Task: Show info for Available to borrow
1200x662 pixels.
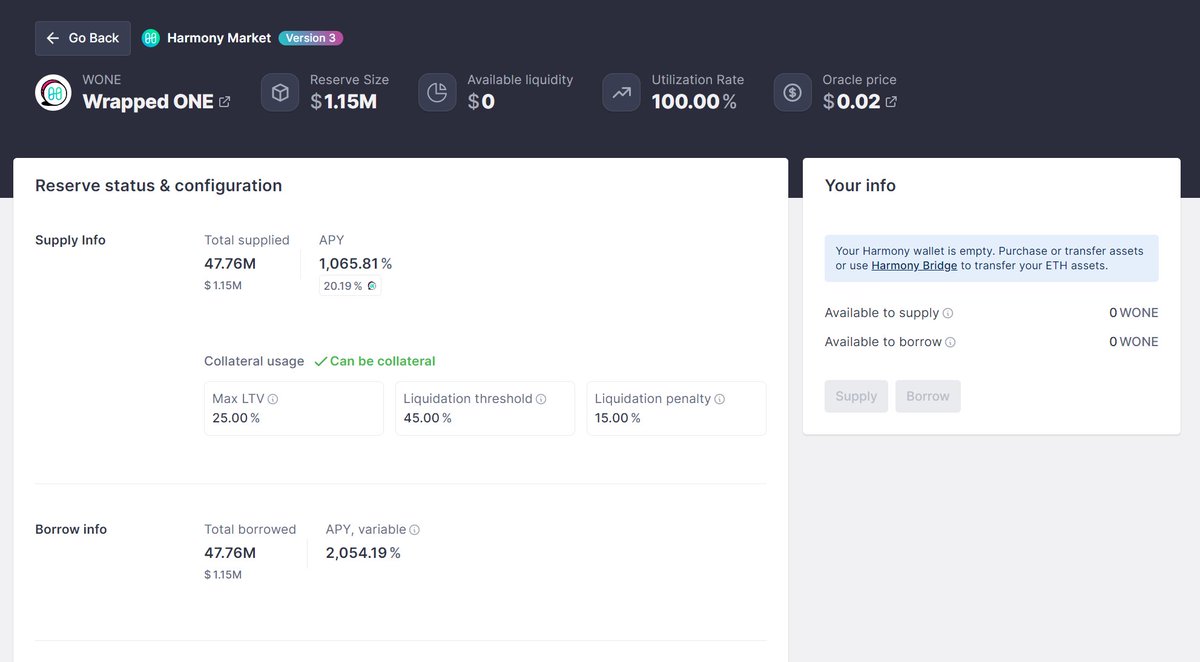Action: [951, 342]
